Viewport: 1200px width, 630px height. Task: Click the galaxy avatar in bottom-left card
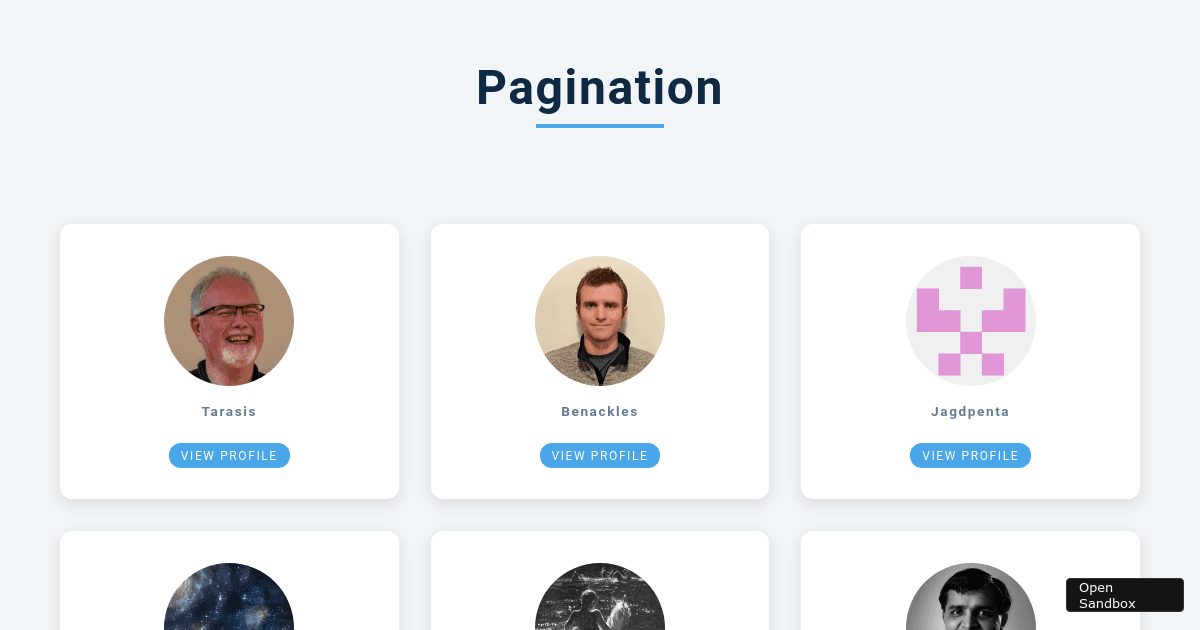tap(229, 598)
